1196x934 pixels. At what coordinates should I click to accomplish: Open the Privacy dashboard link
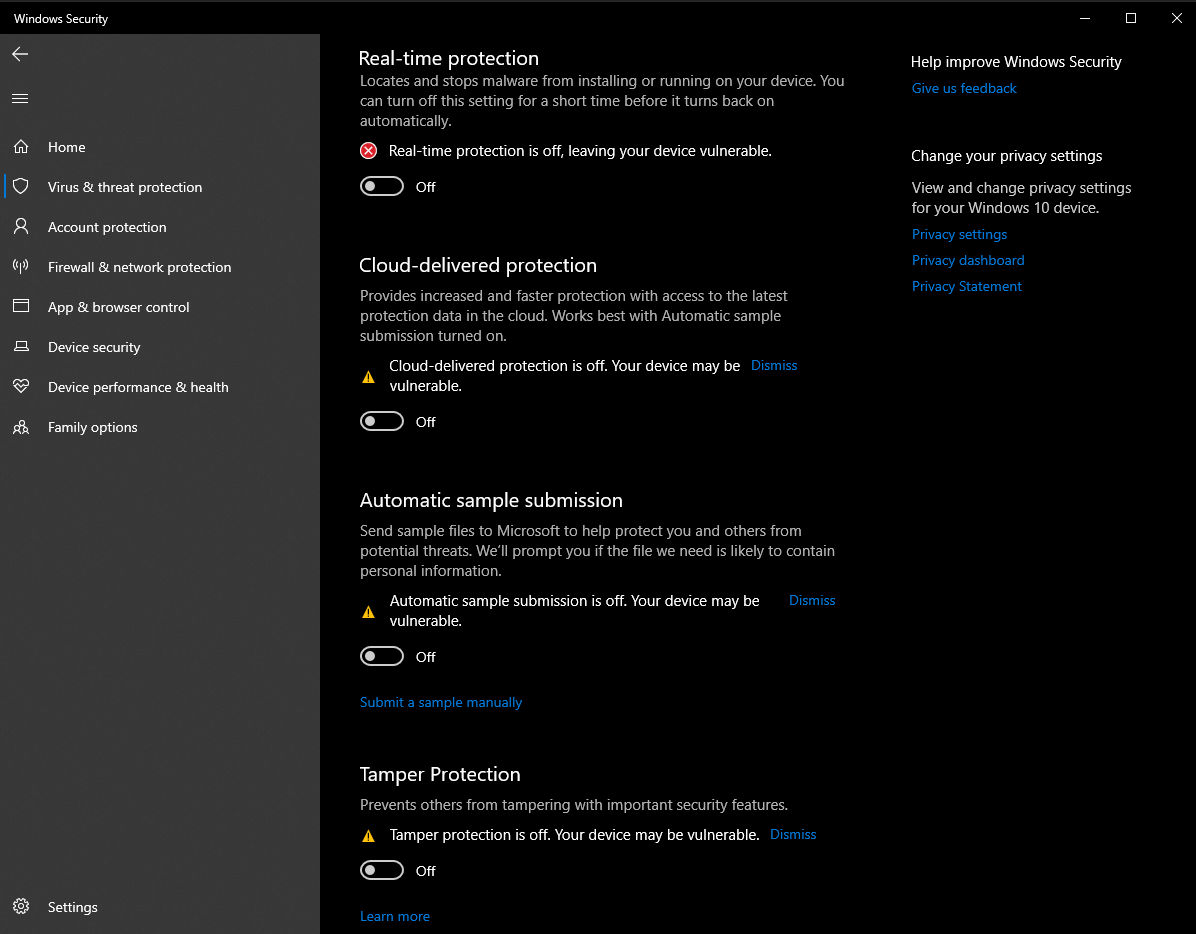[968, 260]
